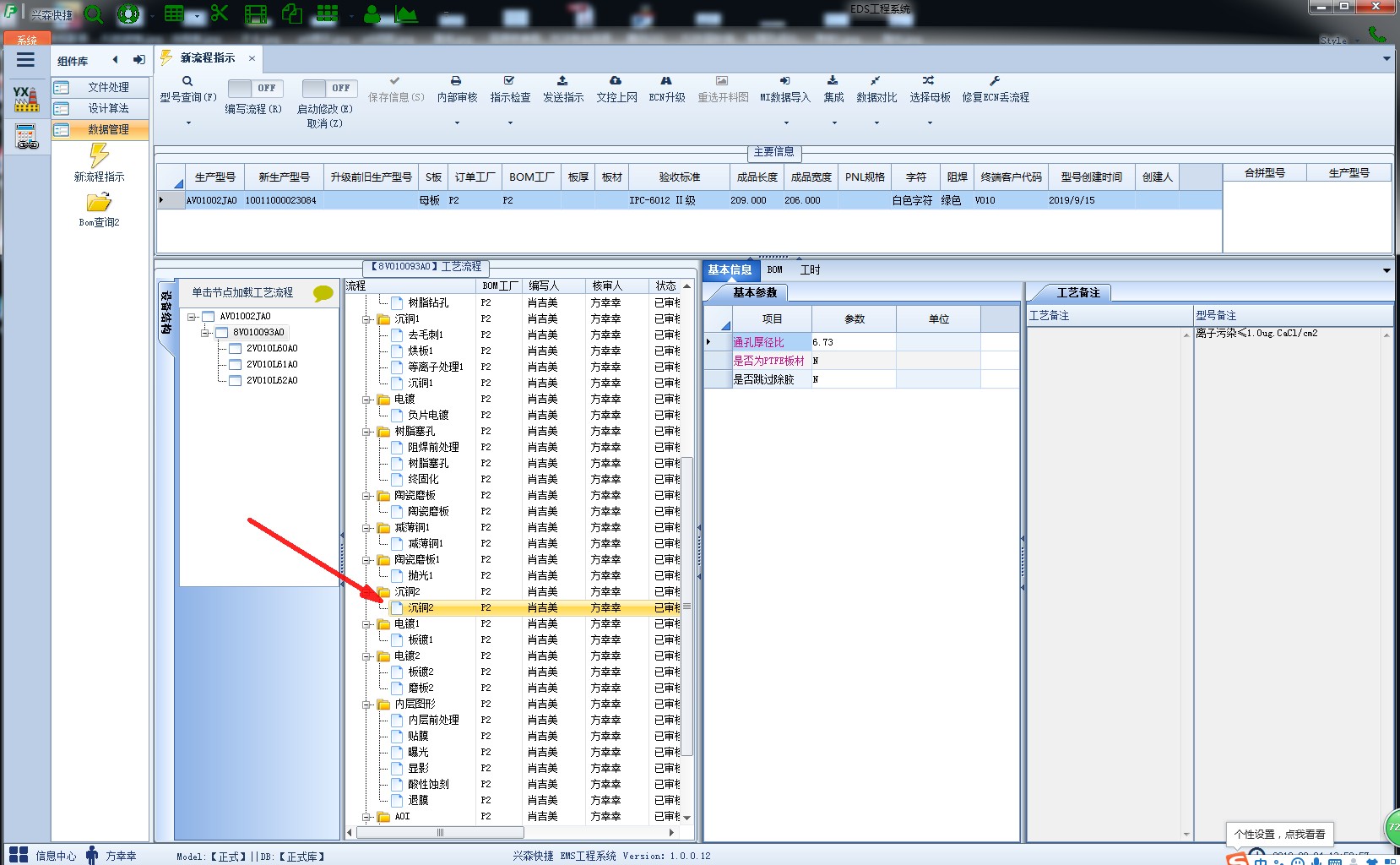Viewport: 1400px width, 865px height.
Task: Click 数据对比 toolbar icon
Action: 876,81
